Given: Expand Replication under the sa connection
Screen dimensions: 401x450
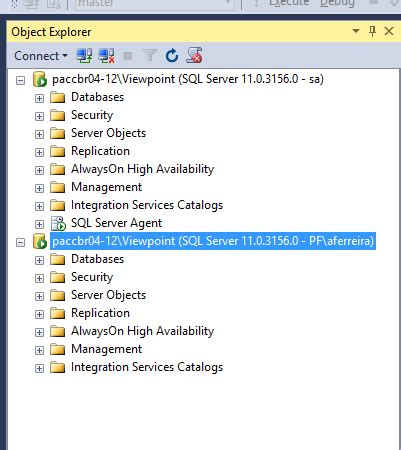Looking at the screenshot, I should [39, 152].
